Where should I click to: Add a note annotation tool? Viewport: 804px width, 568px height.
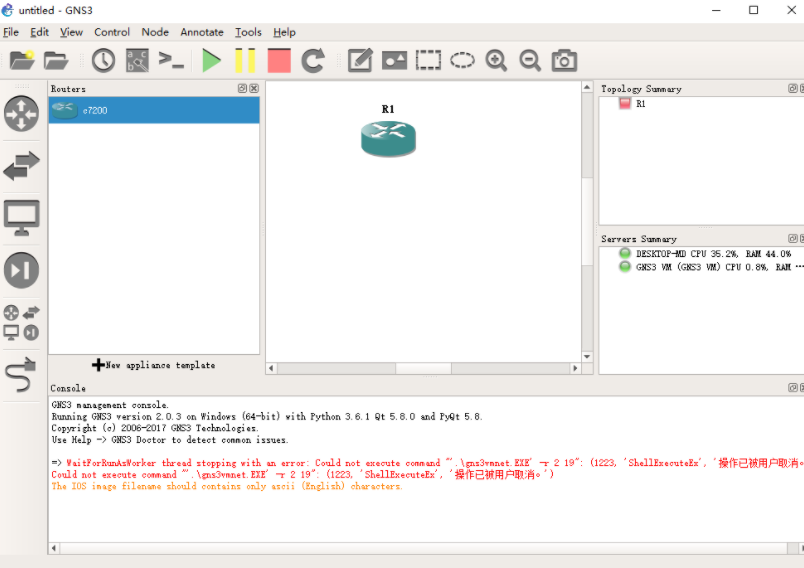360,60
